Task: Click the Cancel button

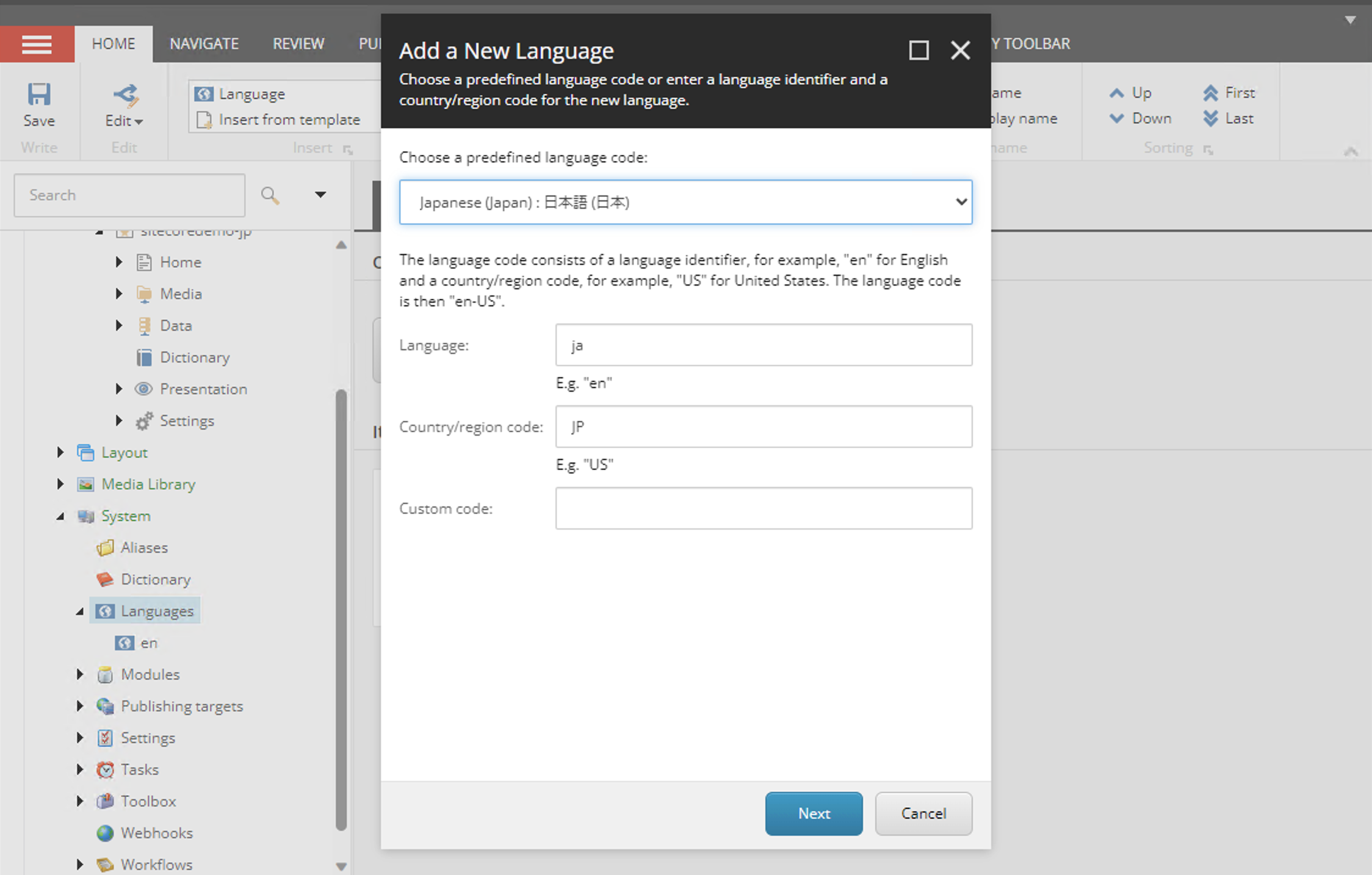Action: pyautogui.click(x=923, y=813)
